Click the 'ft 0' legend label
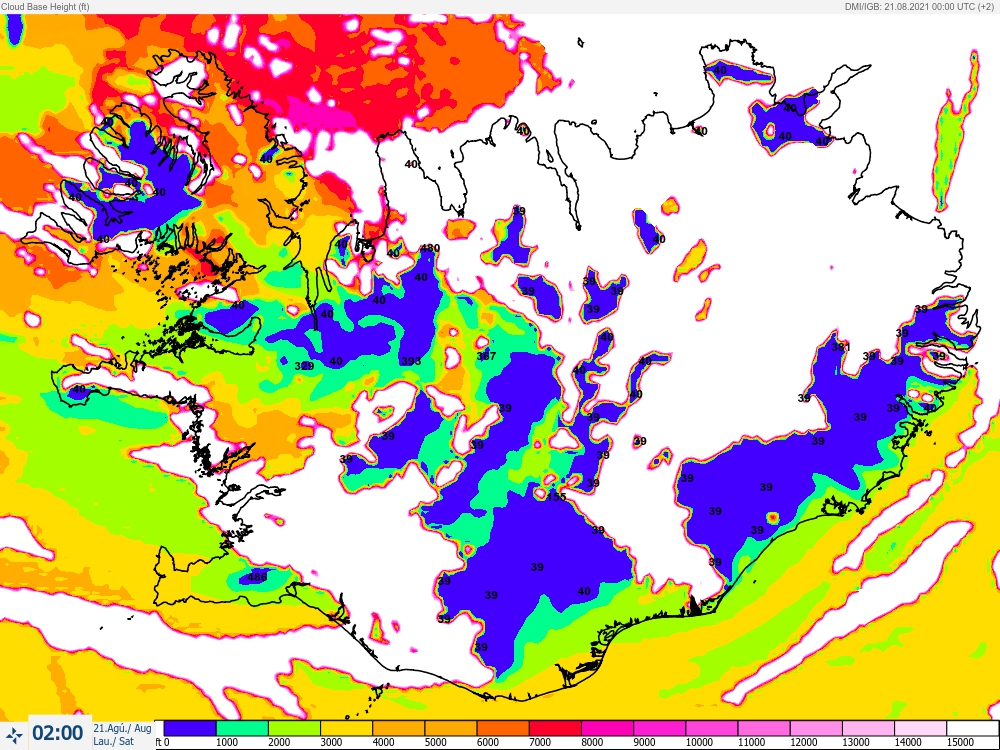The height and width of the screenshot is (750, 1000). coord(163,742)
